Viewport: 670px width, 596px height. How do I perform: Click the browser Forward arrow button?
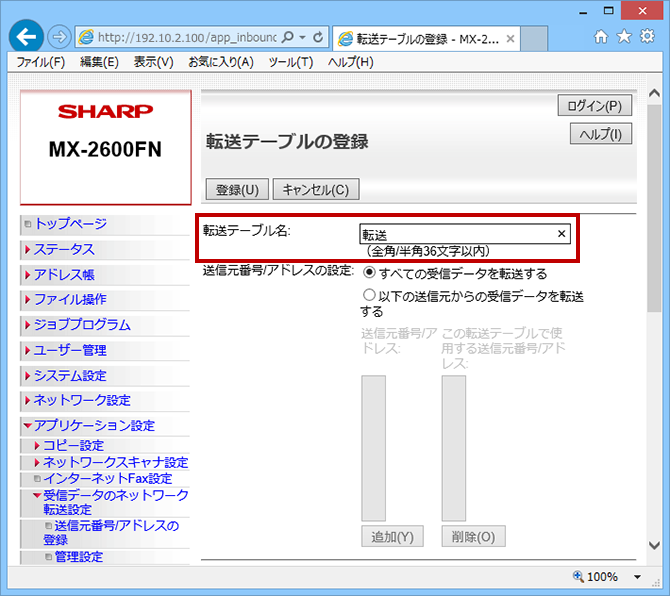click(60, 37)
